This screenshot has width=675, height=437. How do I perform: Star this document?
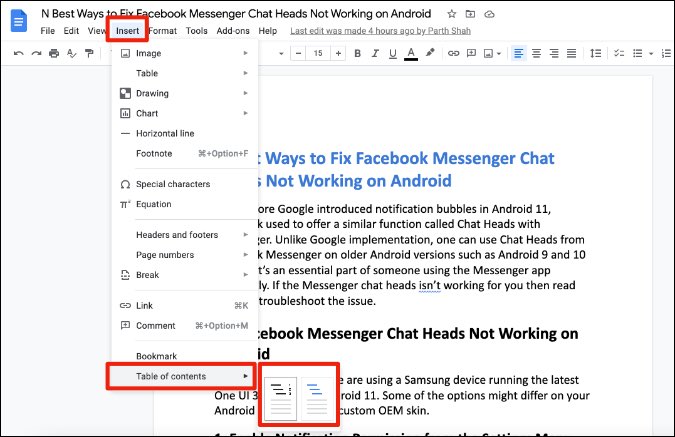click(x=452, y=14)
